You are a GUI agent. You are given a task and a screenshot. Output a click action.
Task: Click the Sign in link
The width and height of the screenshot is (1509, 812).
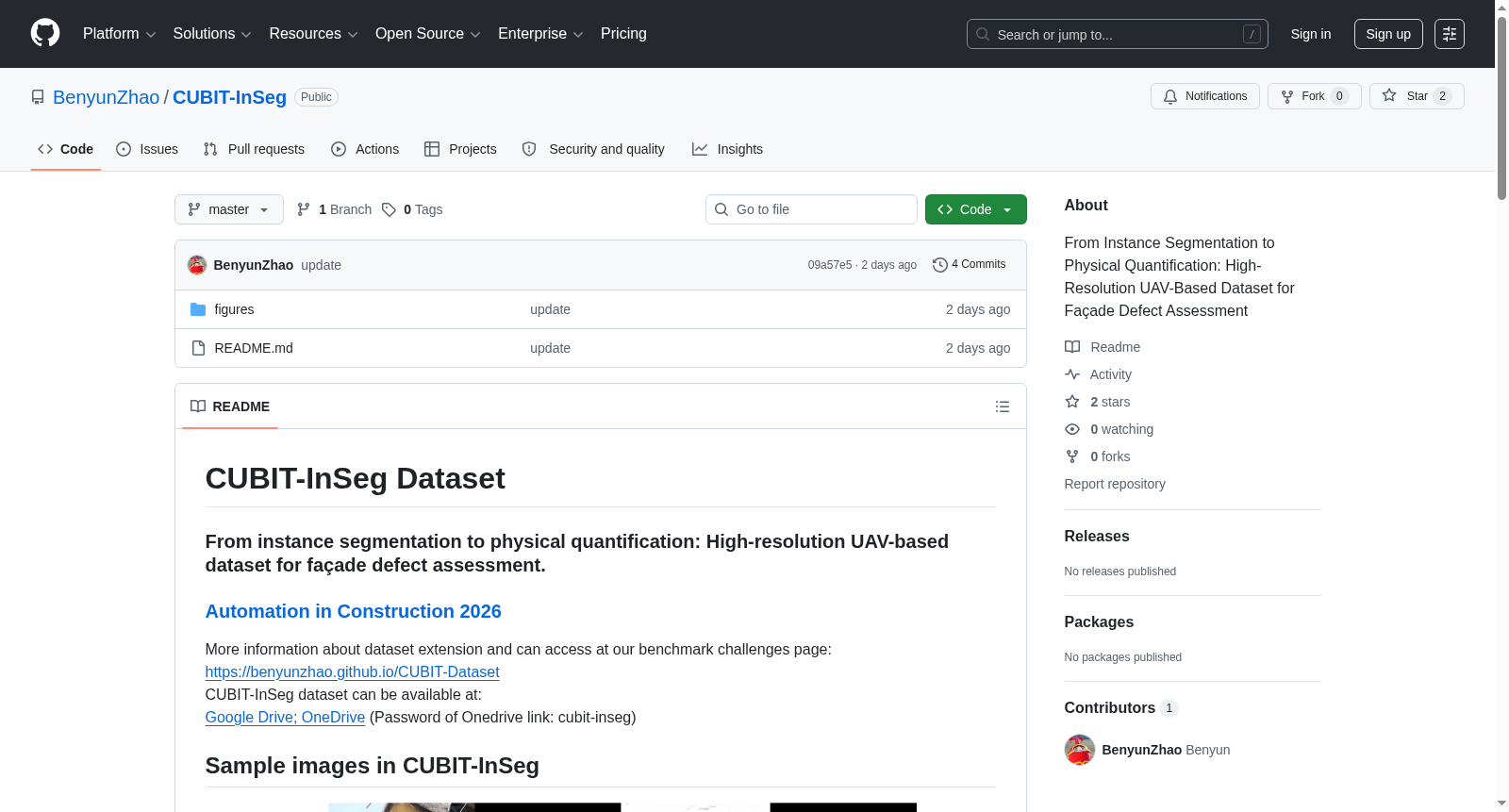click(1310, 34)
